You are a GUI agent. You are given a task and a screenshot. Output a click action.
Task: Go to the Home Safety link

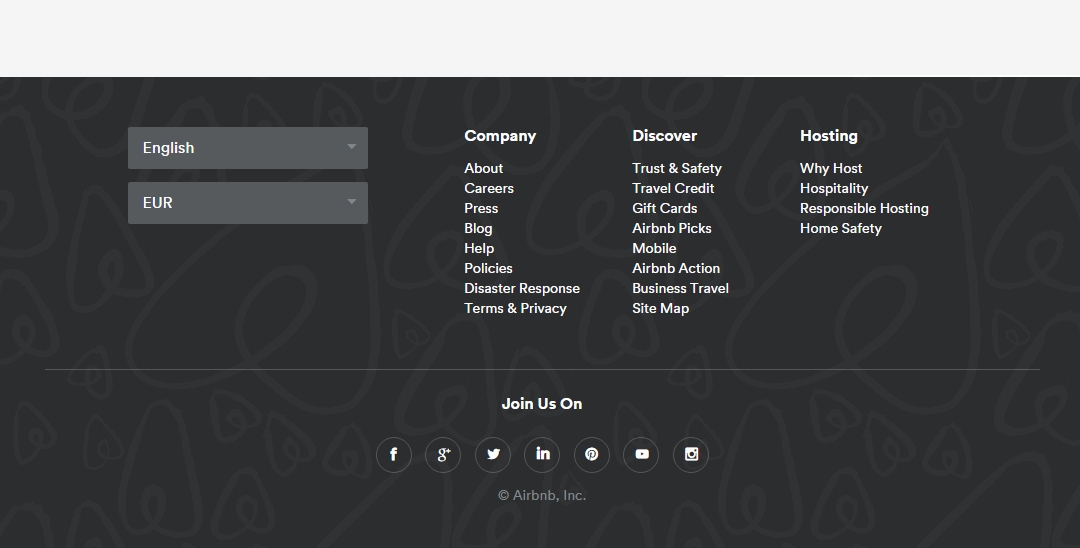841,228
